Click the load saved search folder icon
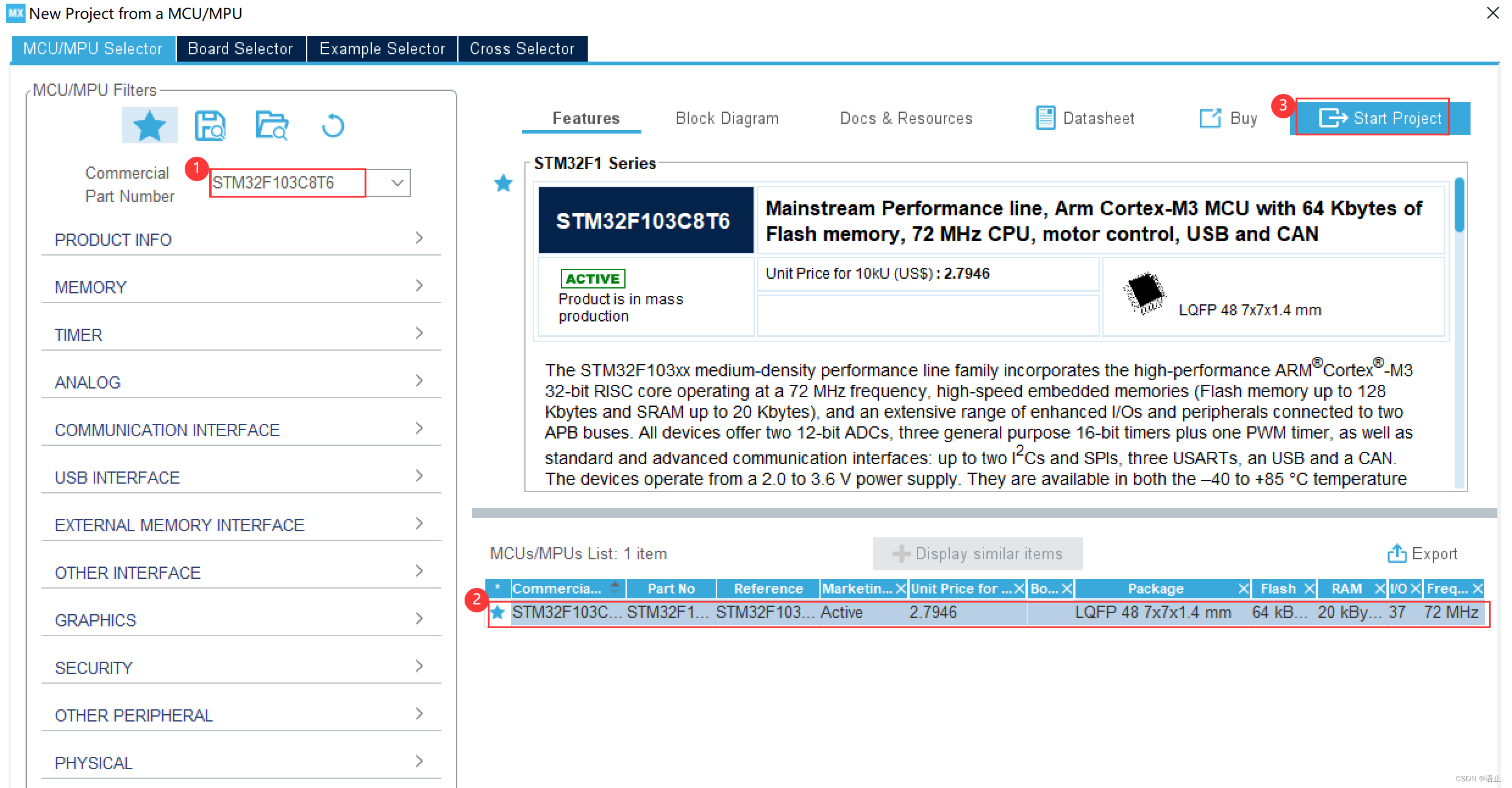 (x=271, y=126)
